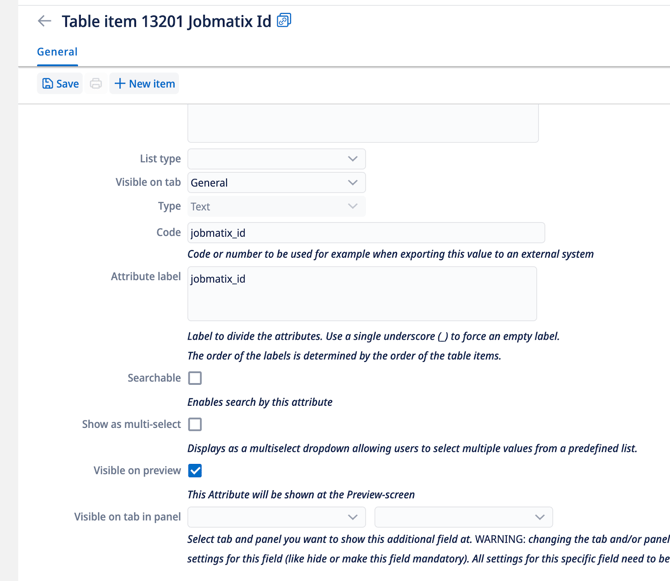This screenshot has width=670, height=581.
Task: Click the Searchable label text
Action: click(154, 378)
